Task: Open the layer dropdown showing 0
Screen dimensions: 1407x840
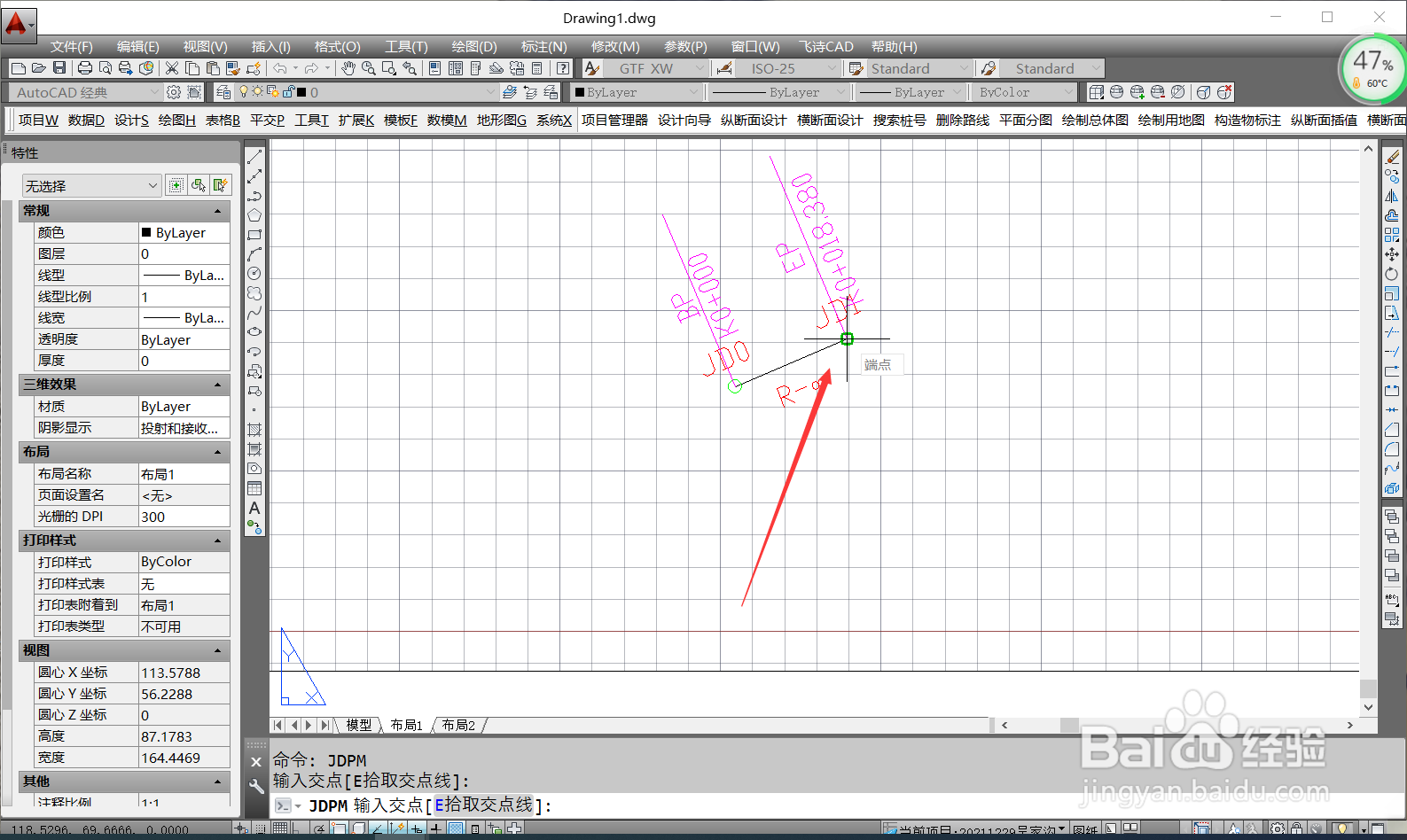Action: 367,92
